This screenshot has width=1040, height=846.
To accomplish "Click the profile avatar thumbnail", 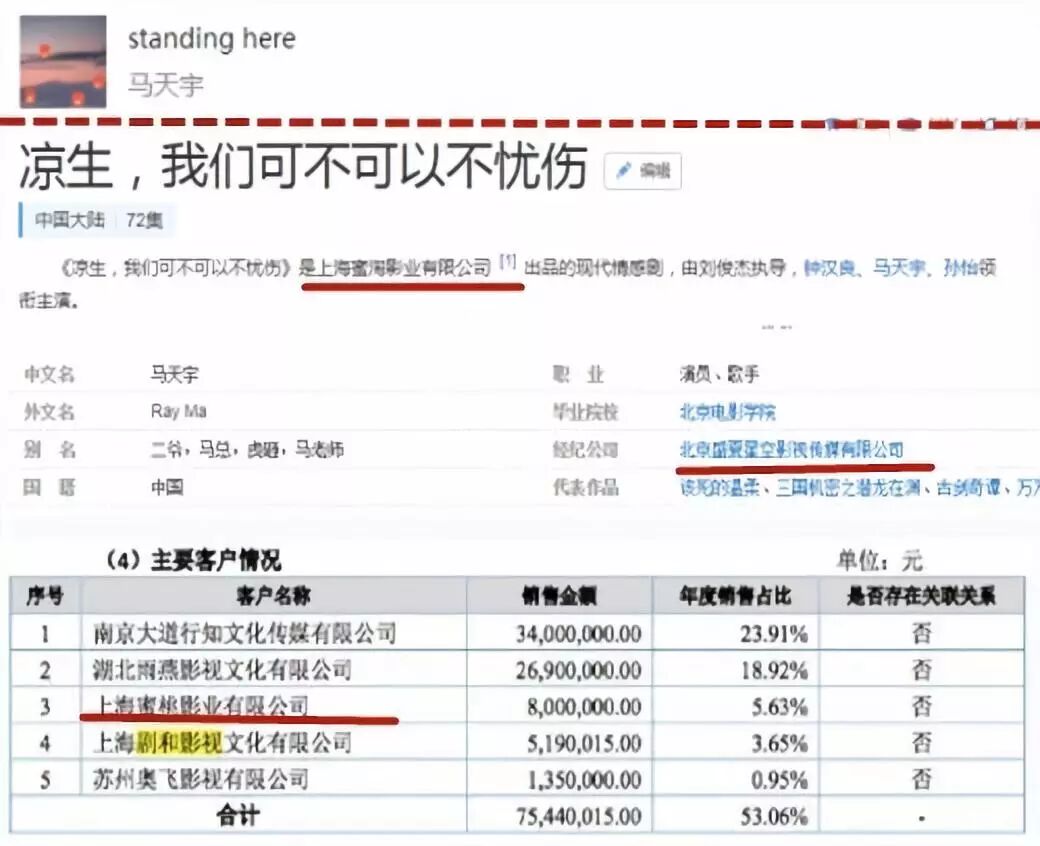I will pos(63,61).
